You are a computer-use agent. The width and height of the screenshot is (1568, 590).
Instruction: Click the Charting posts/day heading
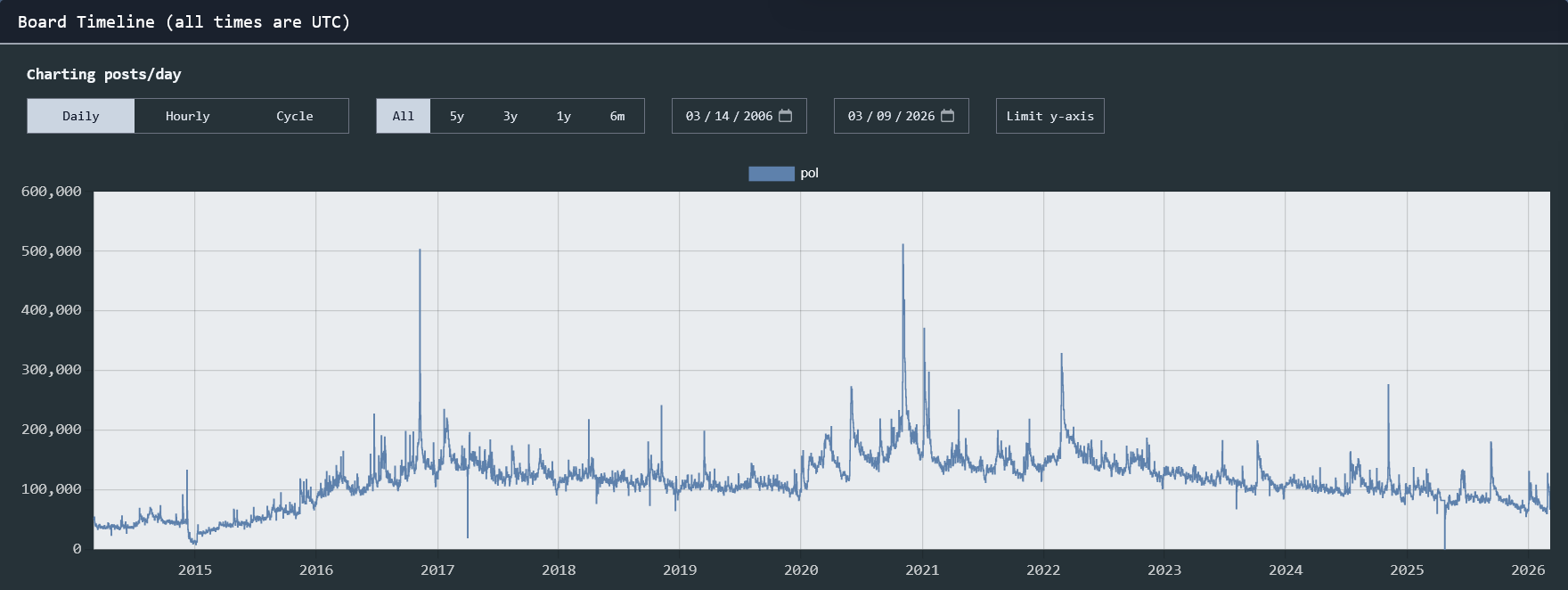[104, 74]
